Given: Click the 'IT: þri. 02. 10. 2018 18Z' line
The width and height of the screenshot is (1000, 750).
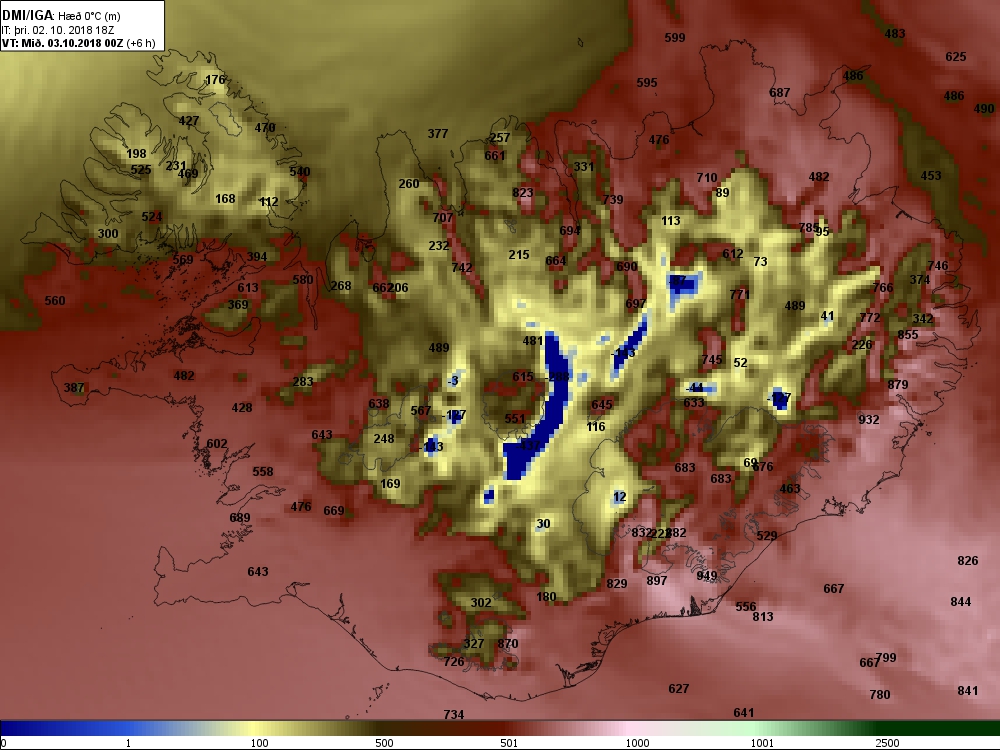Looking at the screenshot, I should click(58, 30).
